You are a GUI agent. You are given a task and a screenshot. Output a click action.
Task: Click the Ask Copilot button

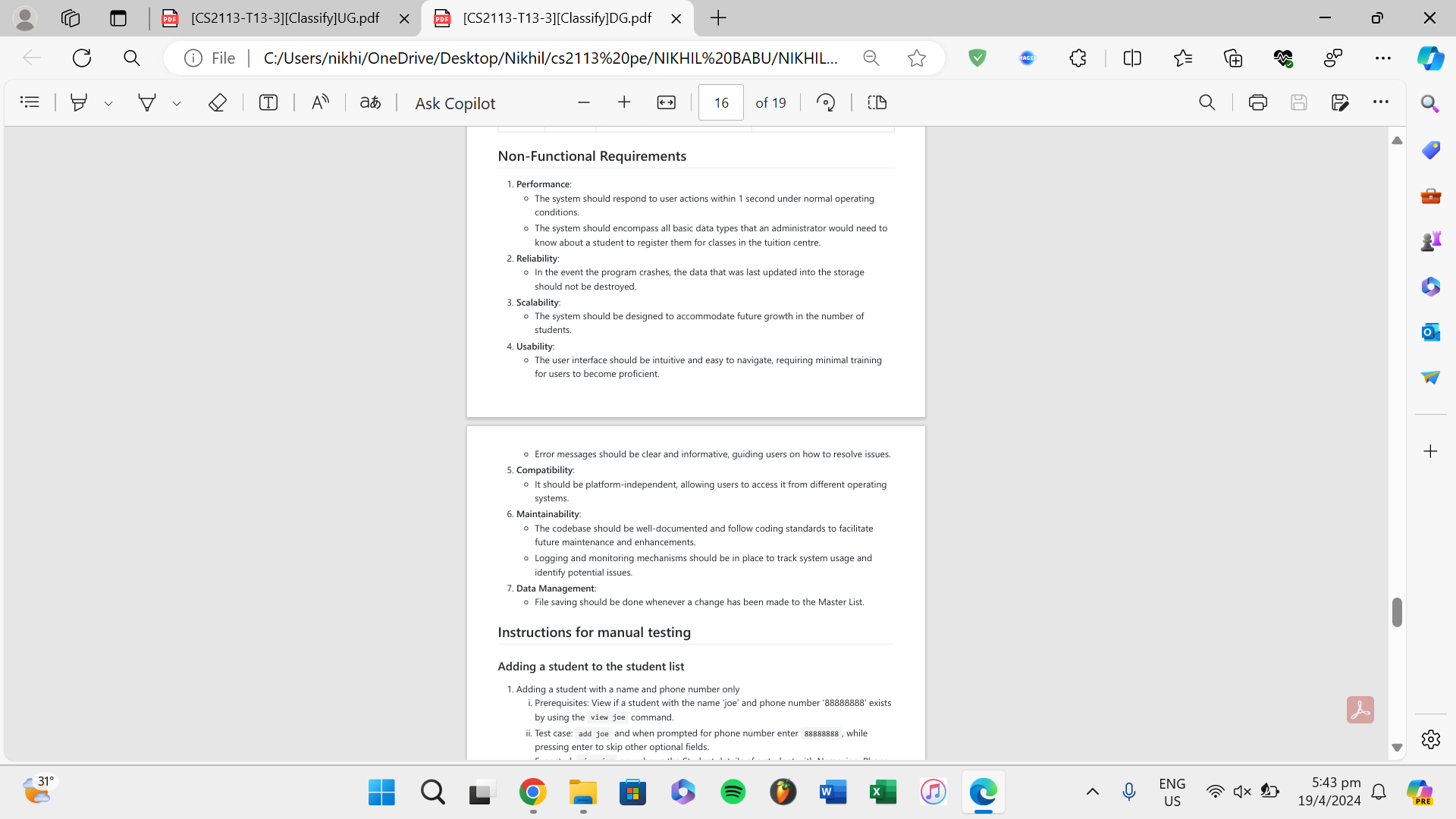pos(455,103)
